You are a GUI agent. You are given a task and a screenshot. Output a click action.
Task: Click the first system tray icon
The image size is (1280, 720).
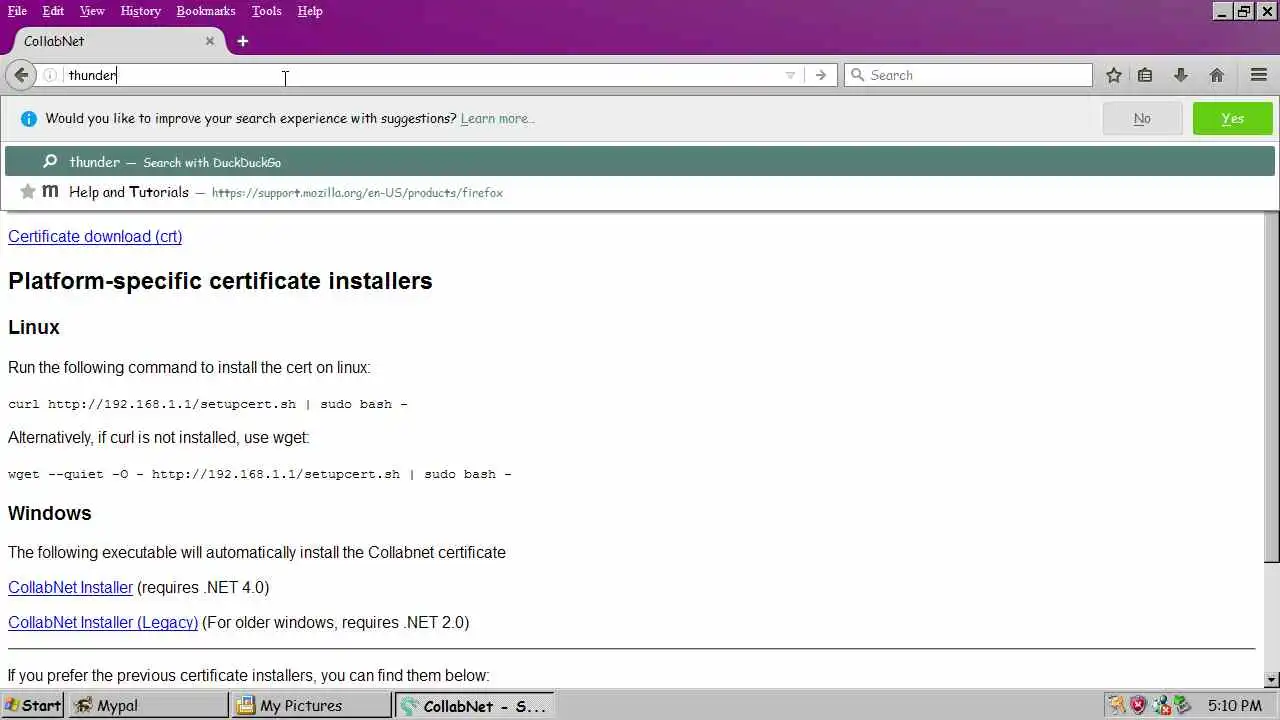click(x=1116, y=705)
